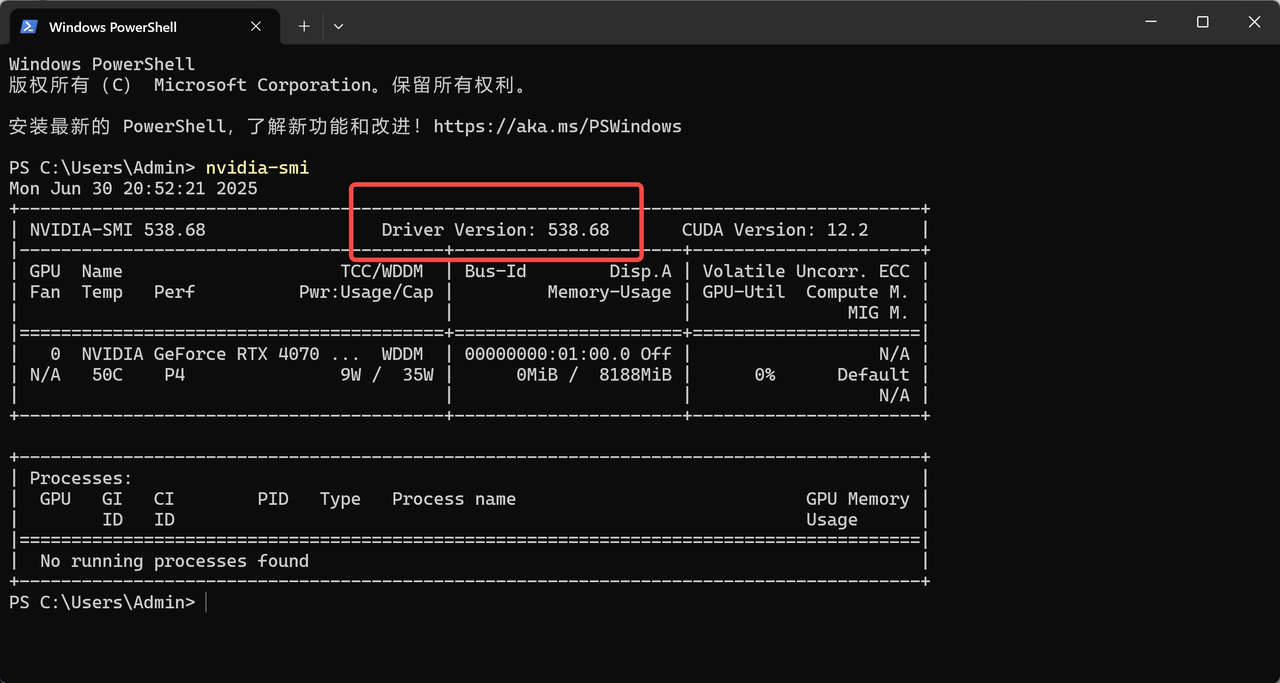Click the Pwr:Usage/Cap column header
The image size is (1280, 683).
pos(366,292)
